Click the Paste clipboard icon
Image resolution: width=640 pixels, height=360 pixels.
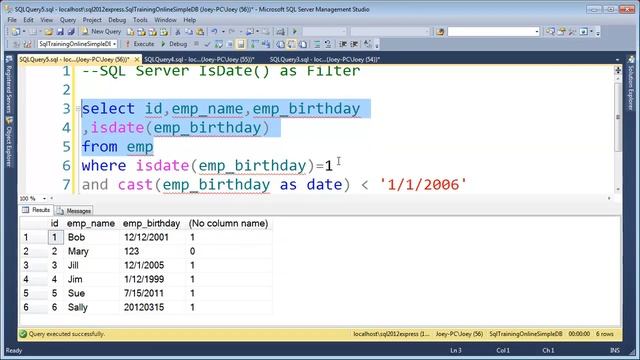(x=200, y=31)
